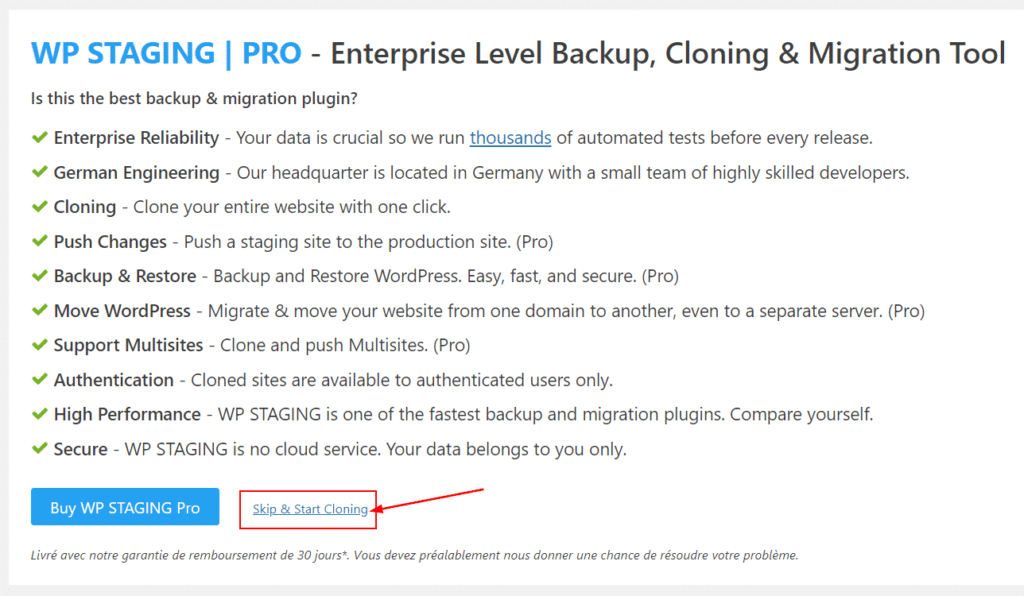Click the bold High Performance label
Image resolution: width=1024 pixels, height=596 pixels.
coord(127,414)
